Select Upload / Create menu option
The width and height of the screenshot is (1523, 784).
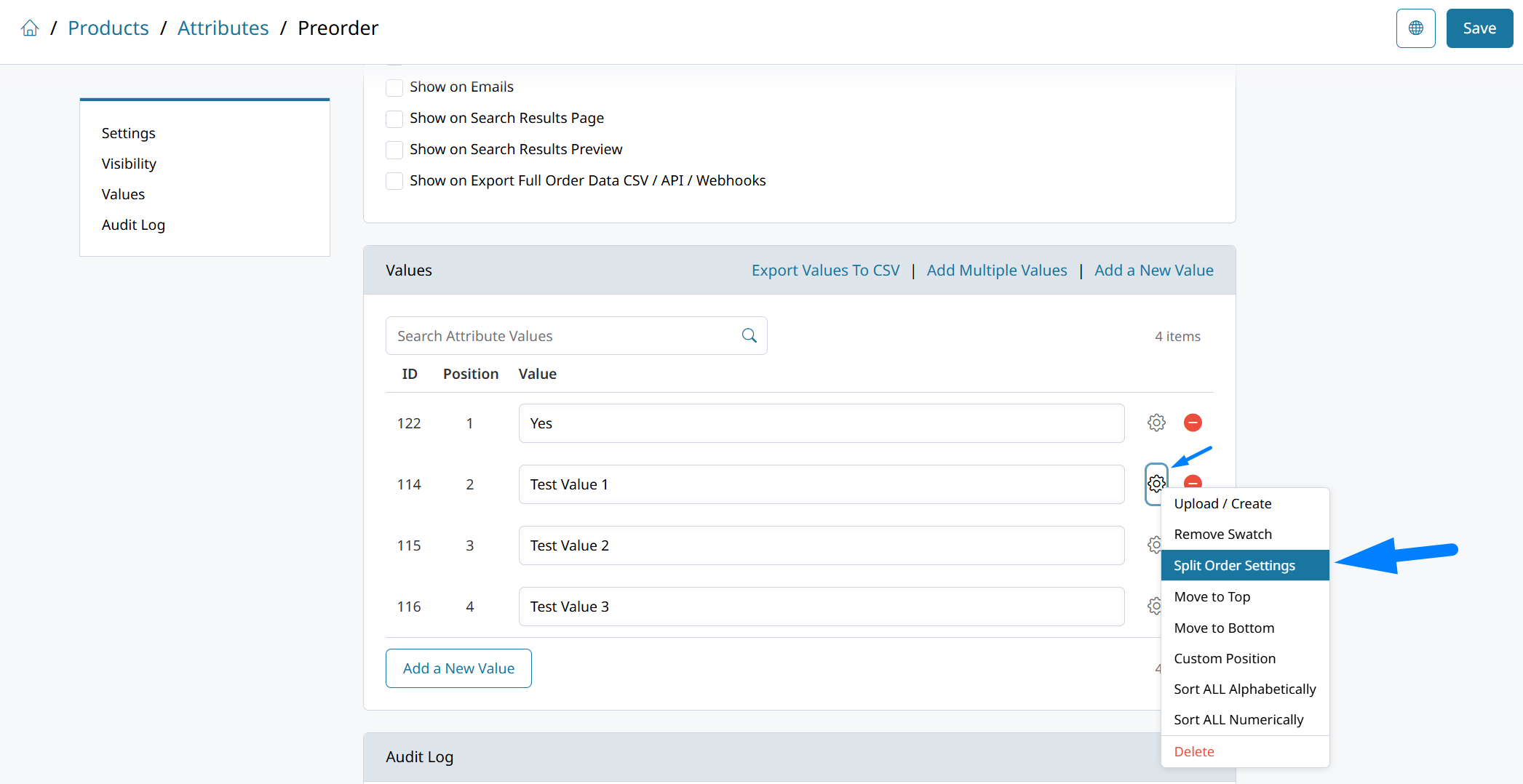[x=1244, y=503]
